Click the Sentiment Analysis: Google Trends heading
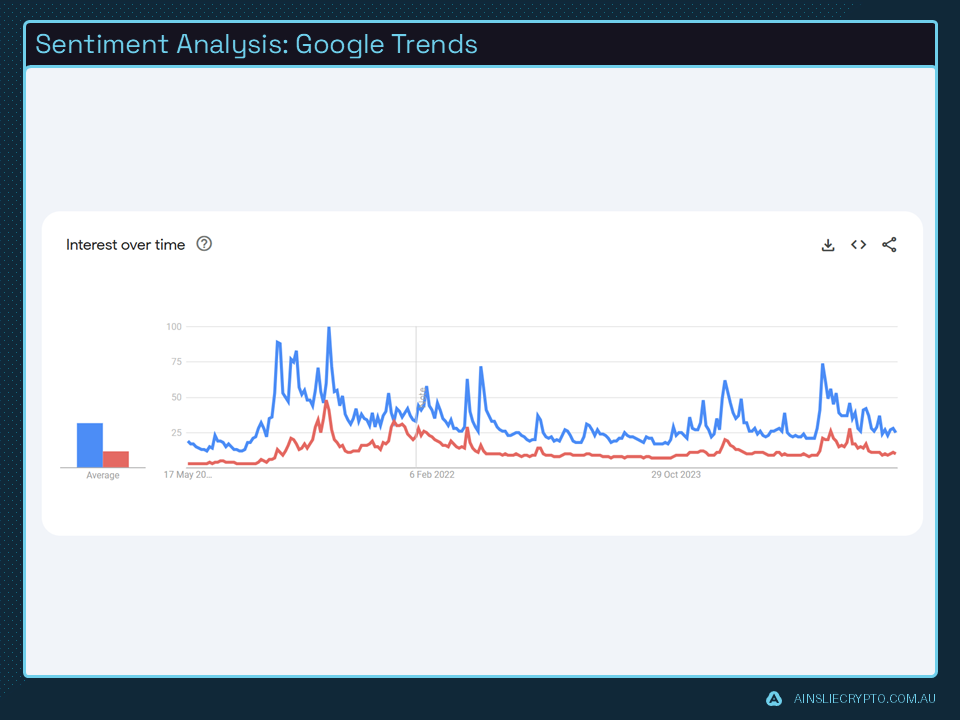Image resolution: width=960 pixels, height=720 pixels. tap(255, 44)
